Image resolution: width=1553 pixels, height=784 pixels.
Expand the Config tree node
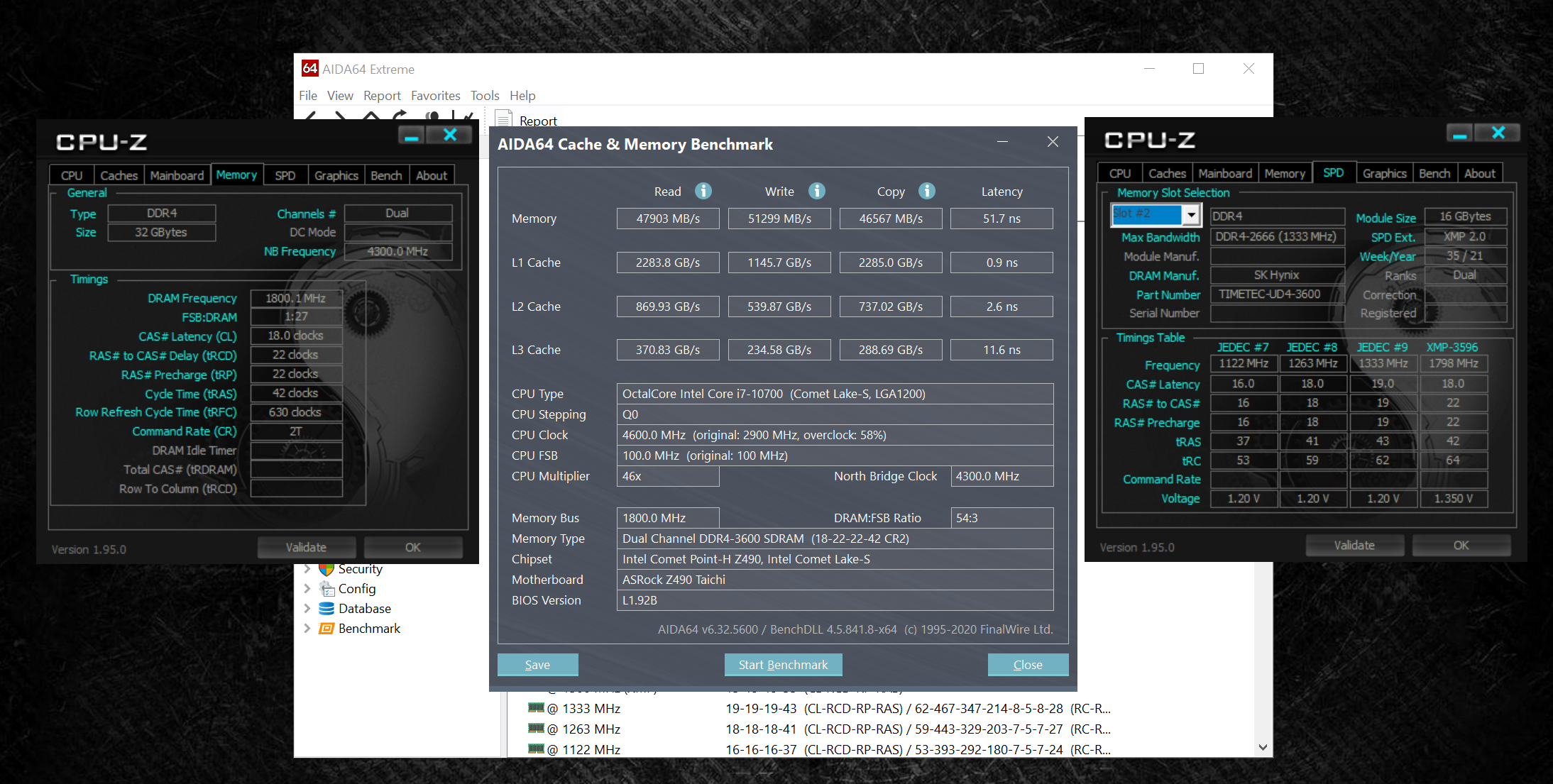307,589
